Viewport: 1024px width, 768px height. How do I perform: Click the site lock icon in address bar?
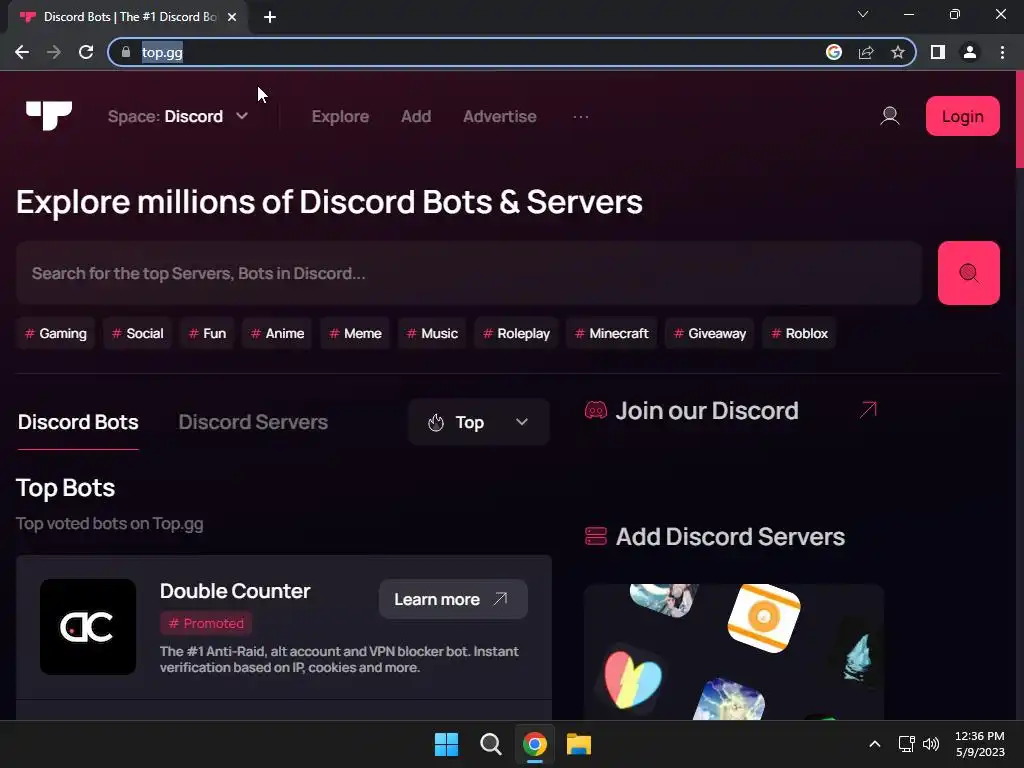tap(126, 52)
